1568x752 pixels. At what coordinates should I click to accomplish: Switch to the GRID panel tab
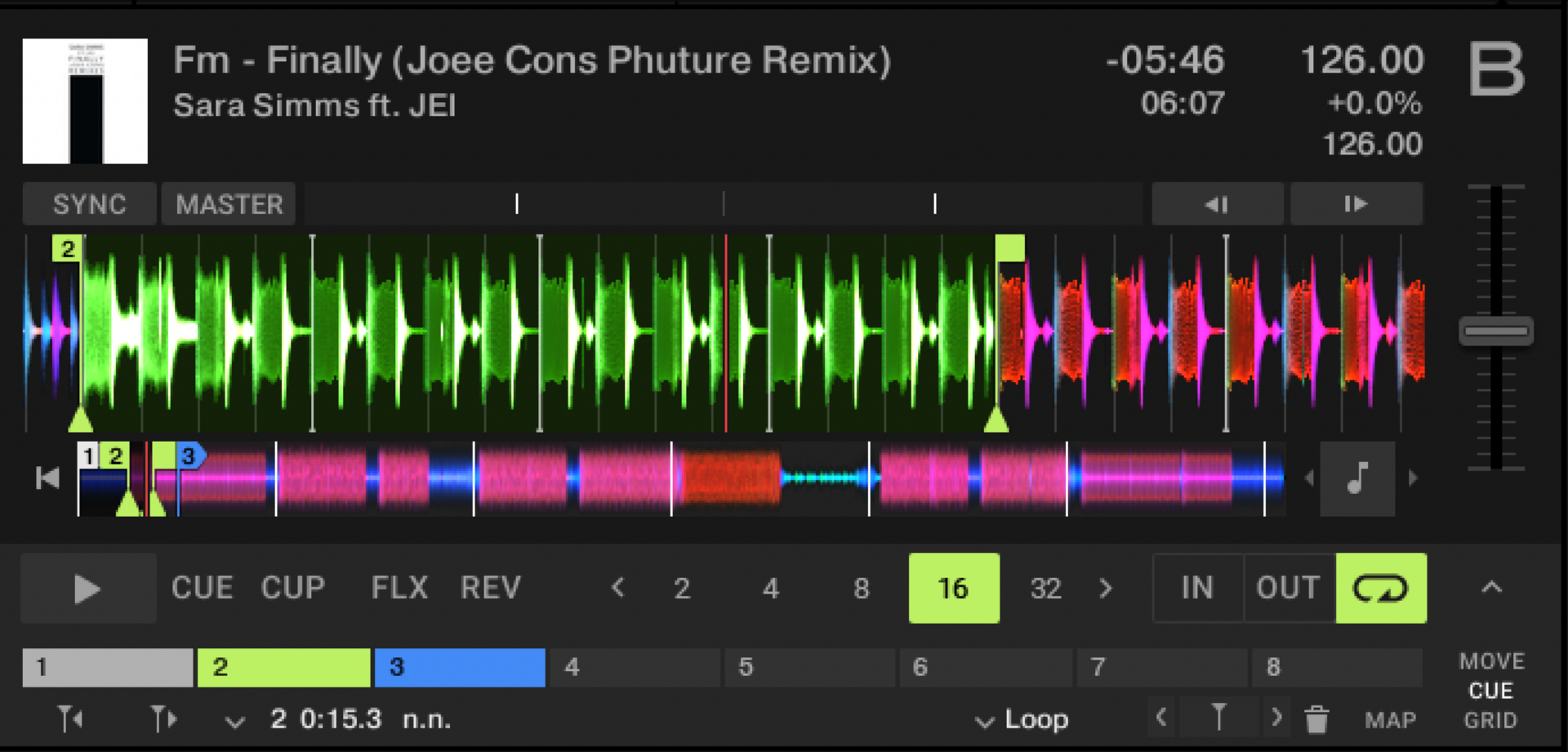(x=1490, y=720)
